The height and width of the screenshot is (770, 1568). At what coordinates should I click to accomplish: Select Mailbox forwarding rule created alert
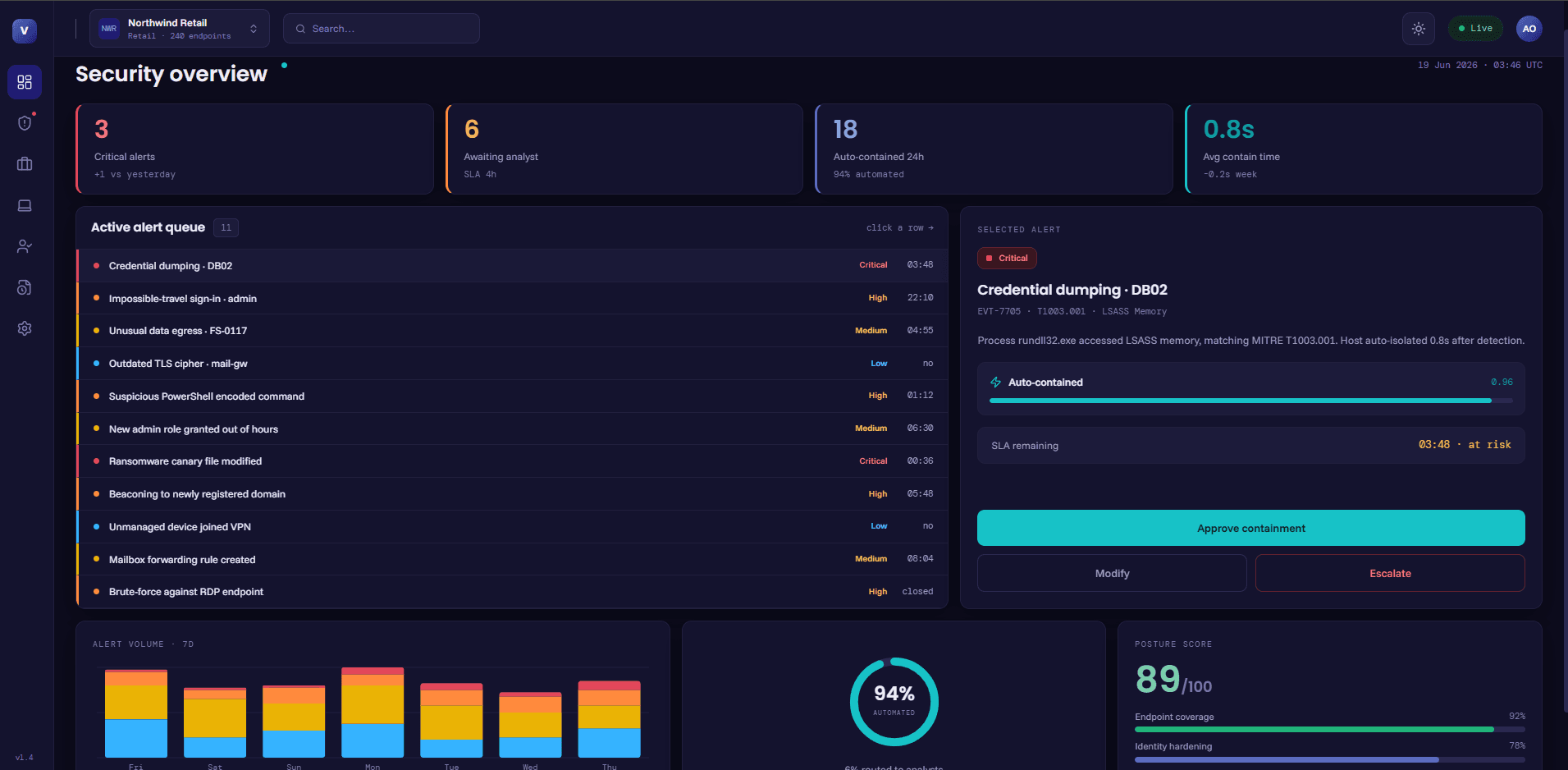tap(512, 559)
